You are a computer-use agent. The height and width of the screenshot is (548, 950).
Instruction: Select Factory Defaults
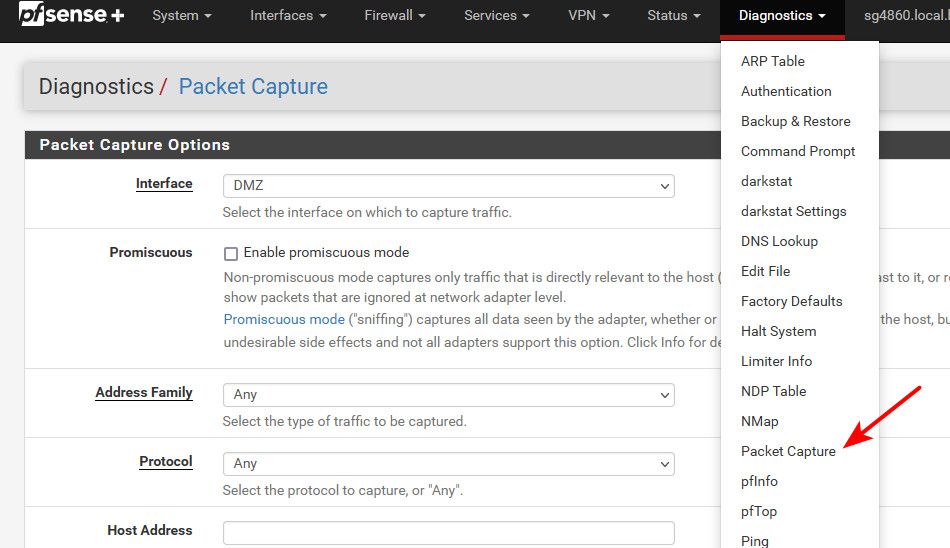791,301
